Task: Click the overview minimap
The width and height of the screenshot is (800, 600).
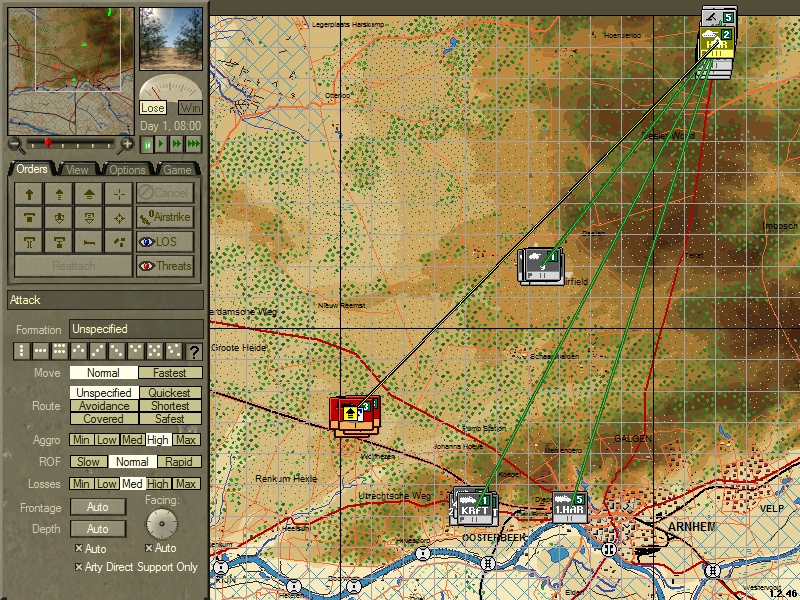Action: 71,71
